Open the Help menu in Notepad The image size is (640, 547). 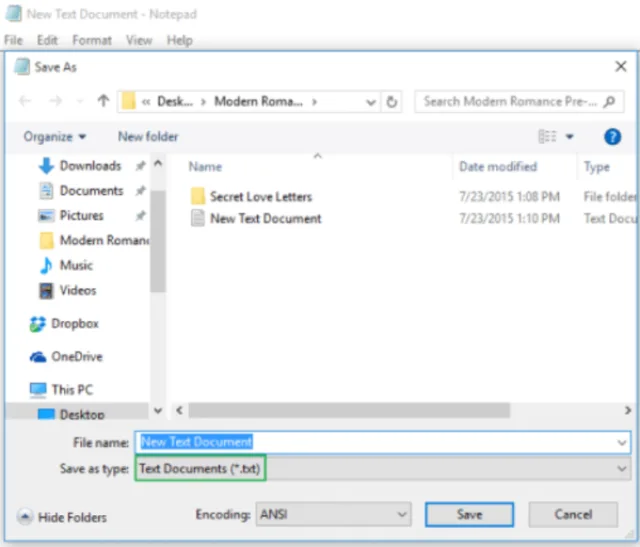point(180,40)
